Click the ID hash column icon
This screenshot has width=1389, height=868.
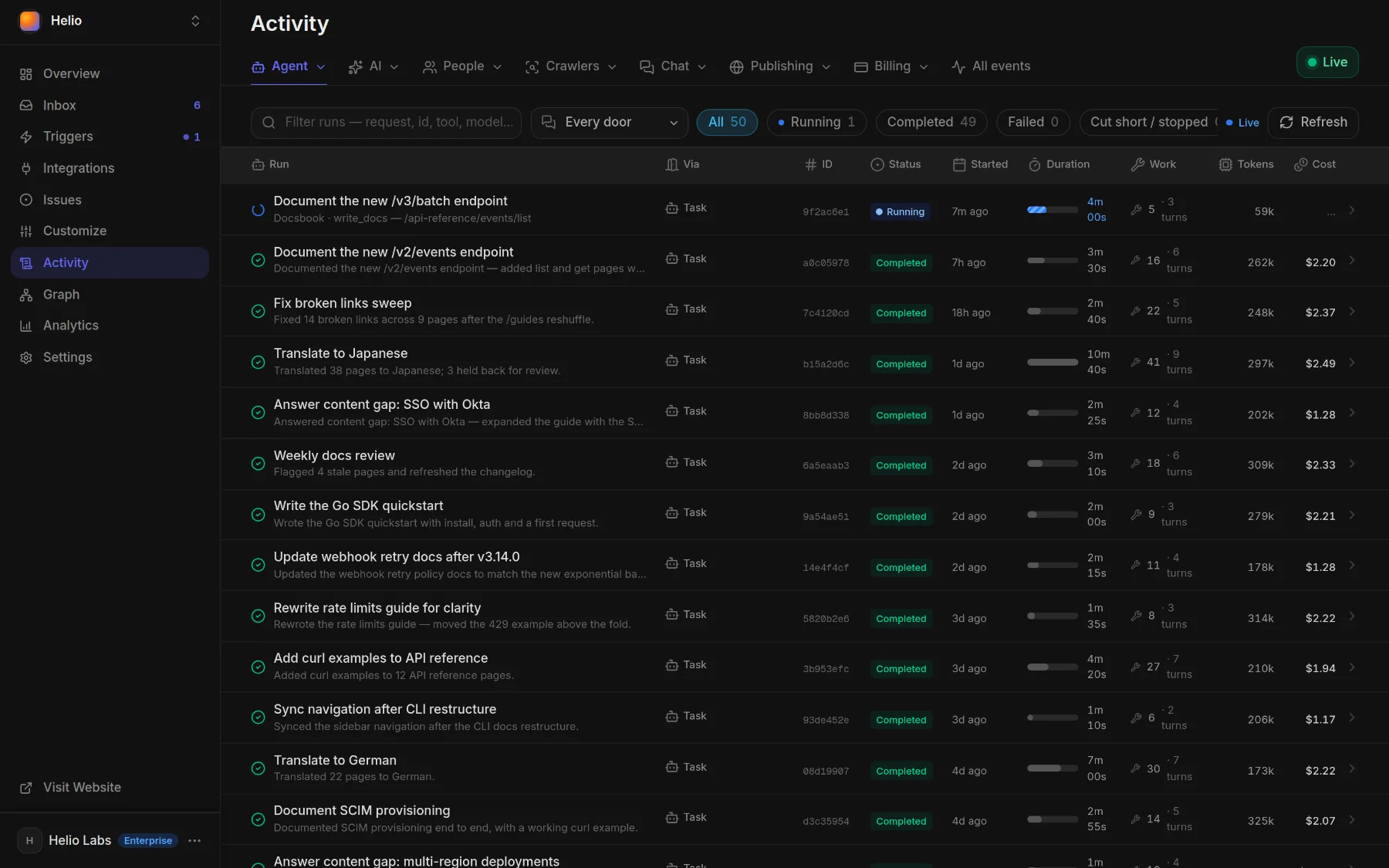tap(811, 164)
